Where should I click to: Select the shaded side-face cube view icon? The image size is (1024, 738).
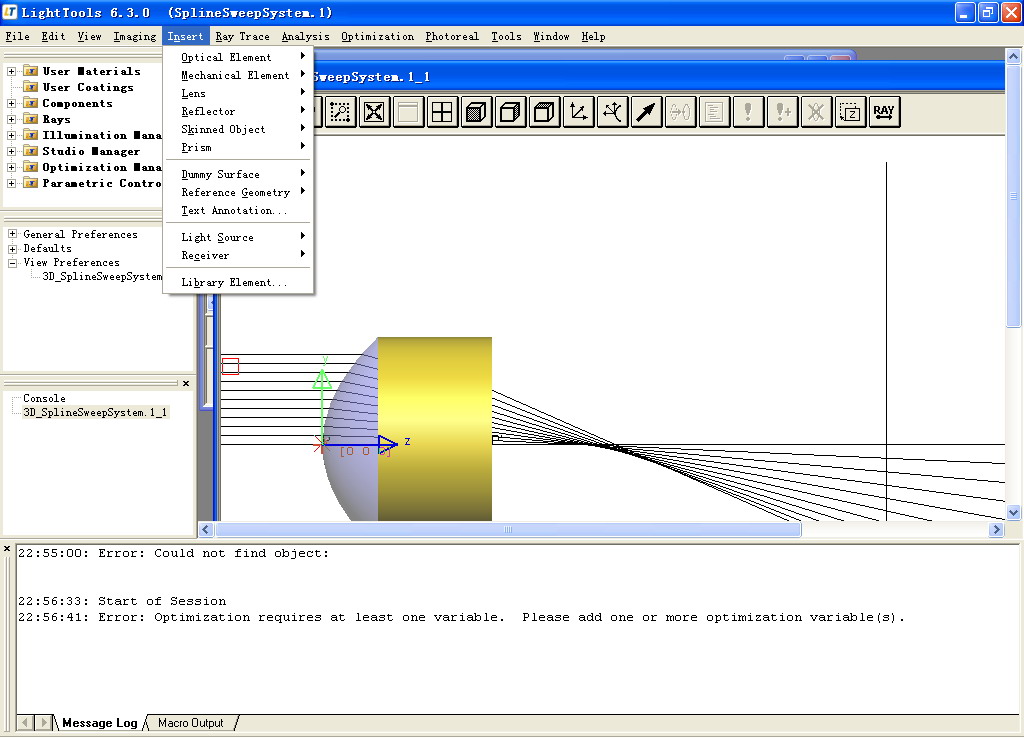tap(510, 112)
